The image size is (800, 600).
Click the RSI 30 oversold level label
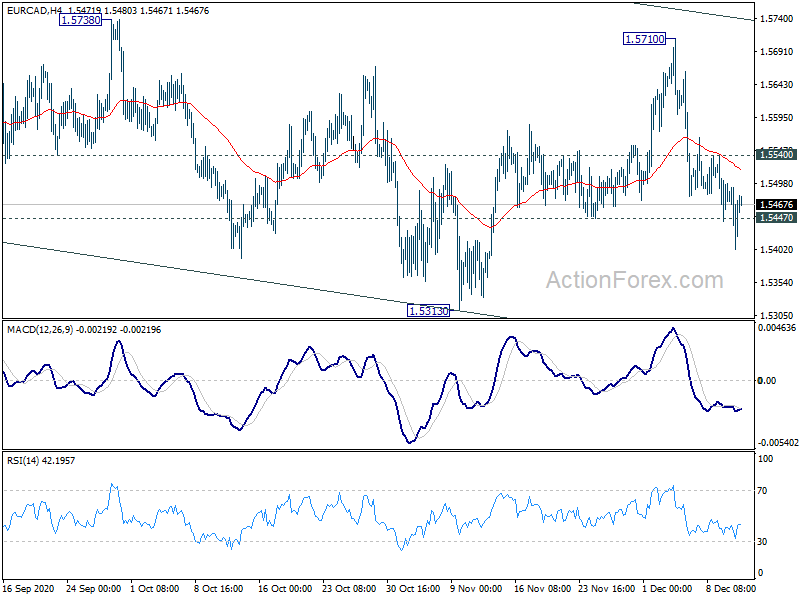pyautogui.click(x=762, y=542)
